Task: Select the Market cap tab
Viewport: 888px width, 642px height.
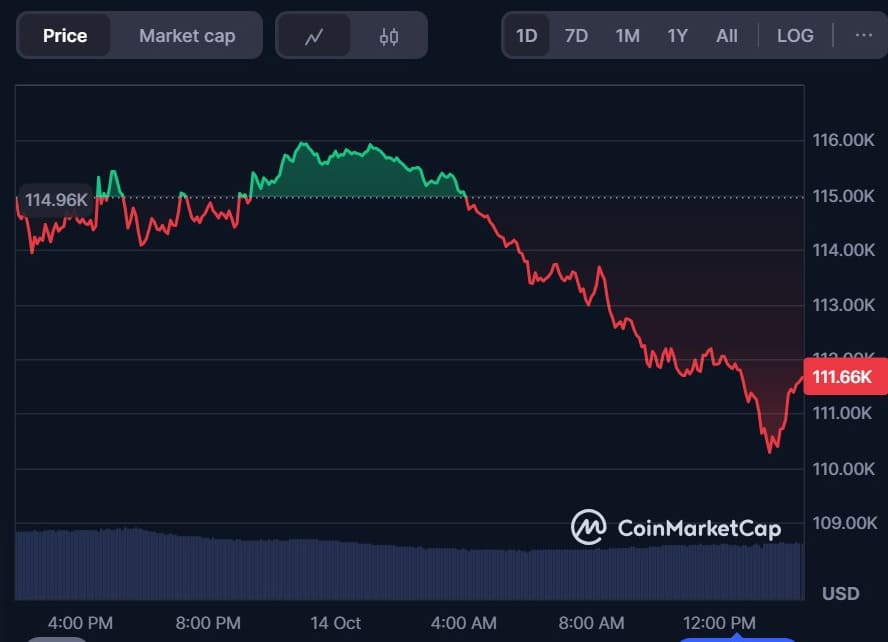Action: [x=187, y=36]
